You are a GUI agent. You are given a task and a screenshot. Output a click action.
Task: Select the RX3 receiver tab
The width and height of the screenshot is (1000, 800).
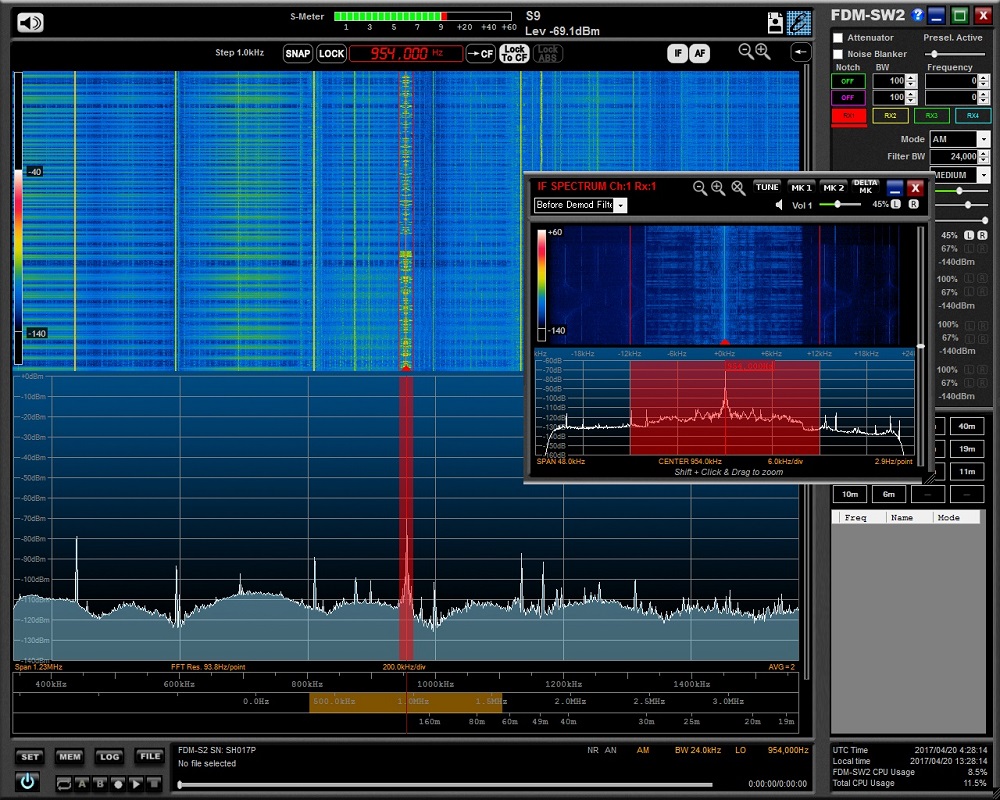[931, 116]
